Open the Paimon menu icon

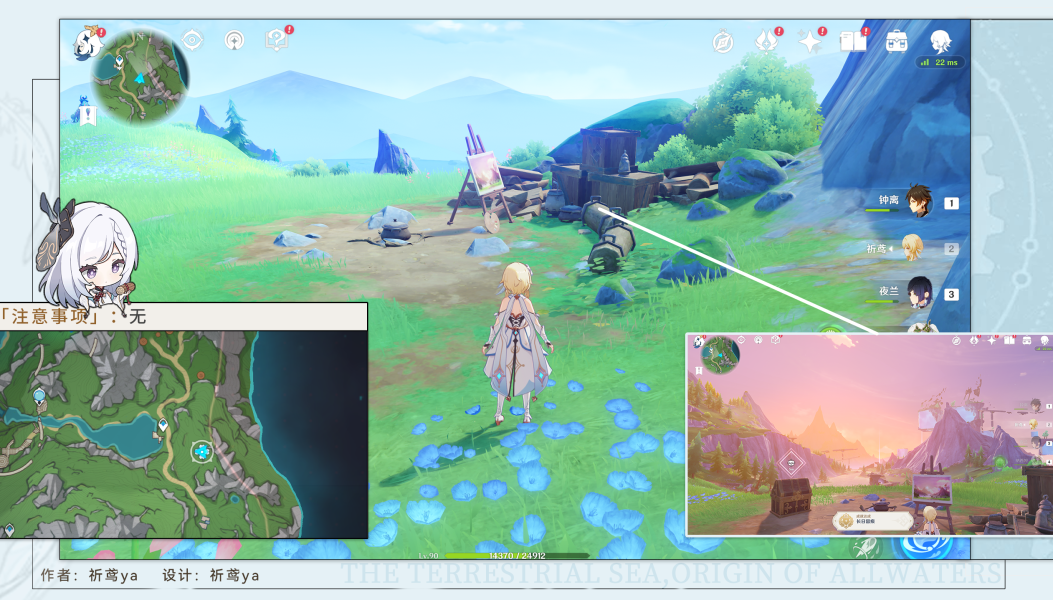88,44
